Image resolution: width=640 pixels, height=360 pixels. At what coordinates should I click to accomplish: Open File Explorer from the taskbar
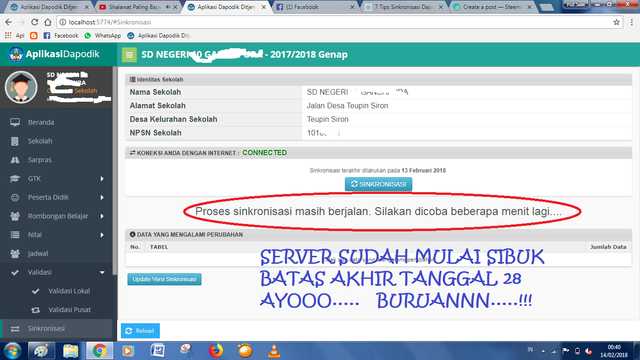(x=70, y=351)
